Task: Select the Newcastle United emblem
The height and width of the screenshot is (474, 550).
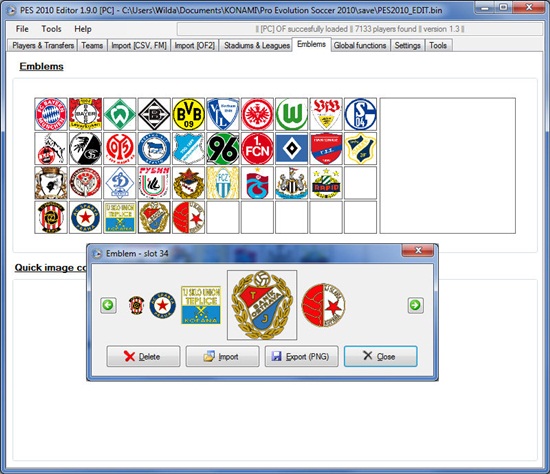Action: [x=291, y=183]
